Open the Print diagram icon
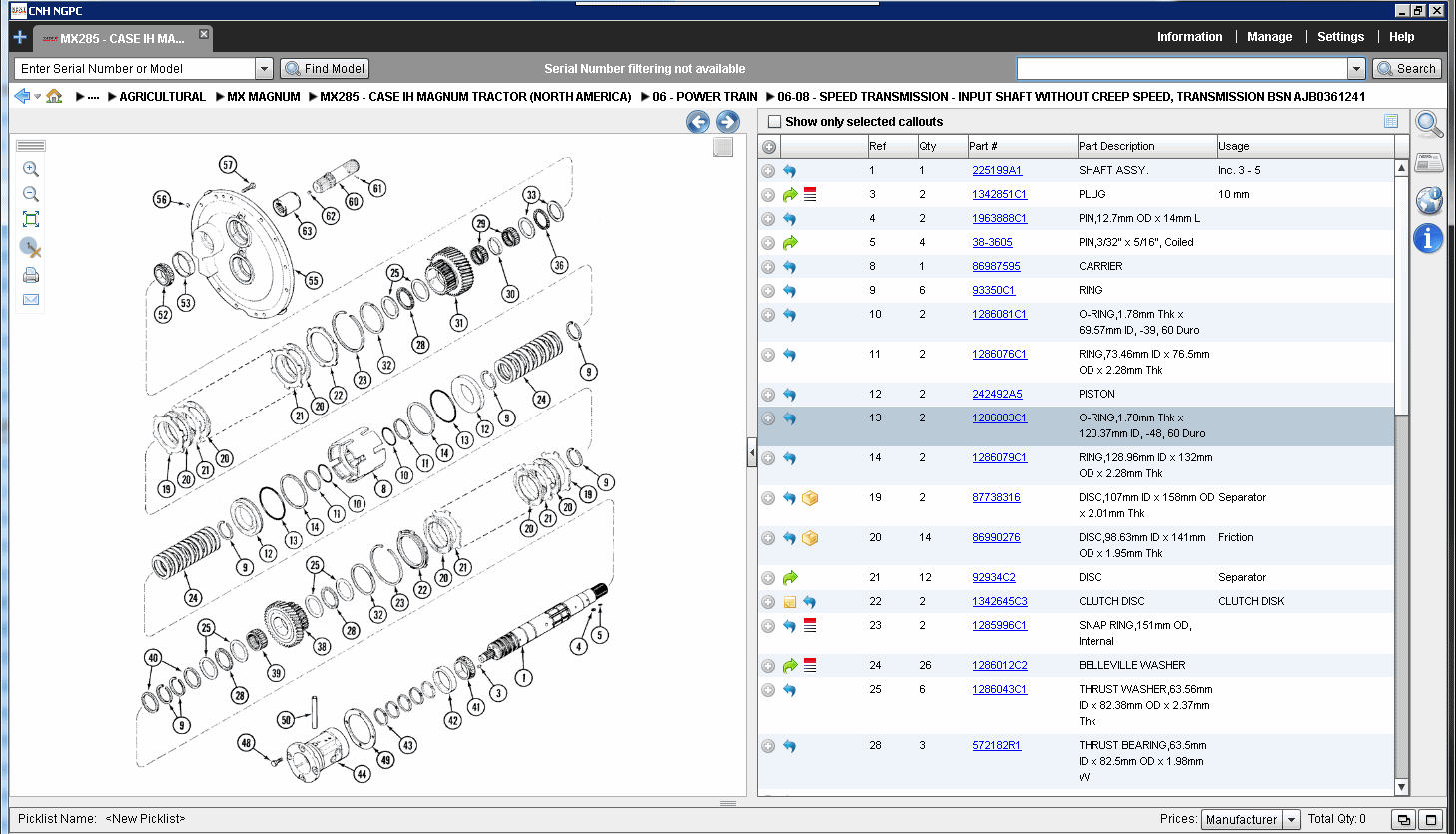1456x834 pixels. click(30, 275)
